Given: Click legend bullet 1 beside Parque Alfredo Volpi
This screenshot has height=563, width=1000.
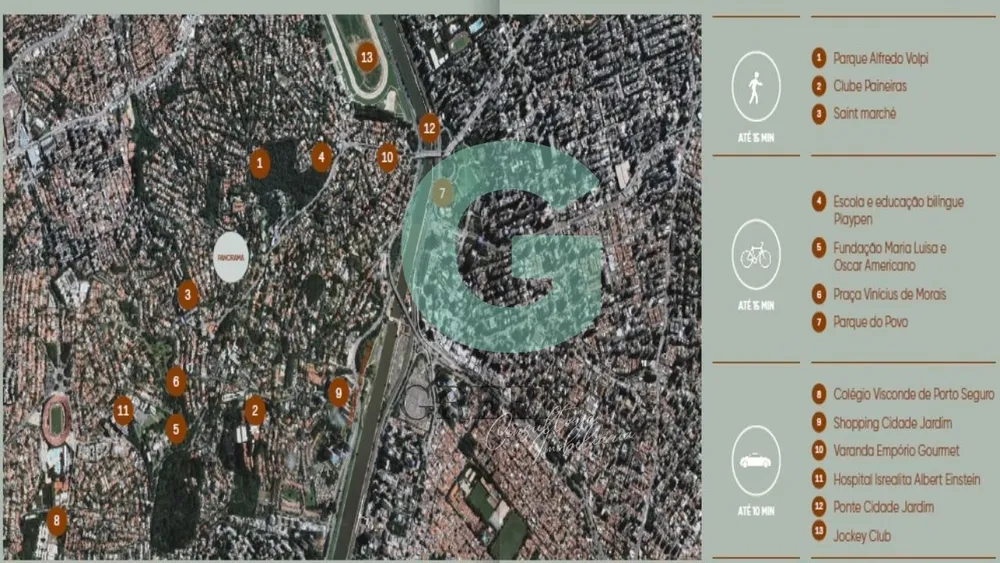Looking at the screenshot, I should click(819, 58).
